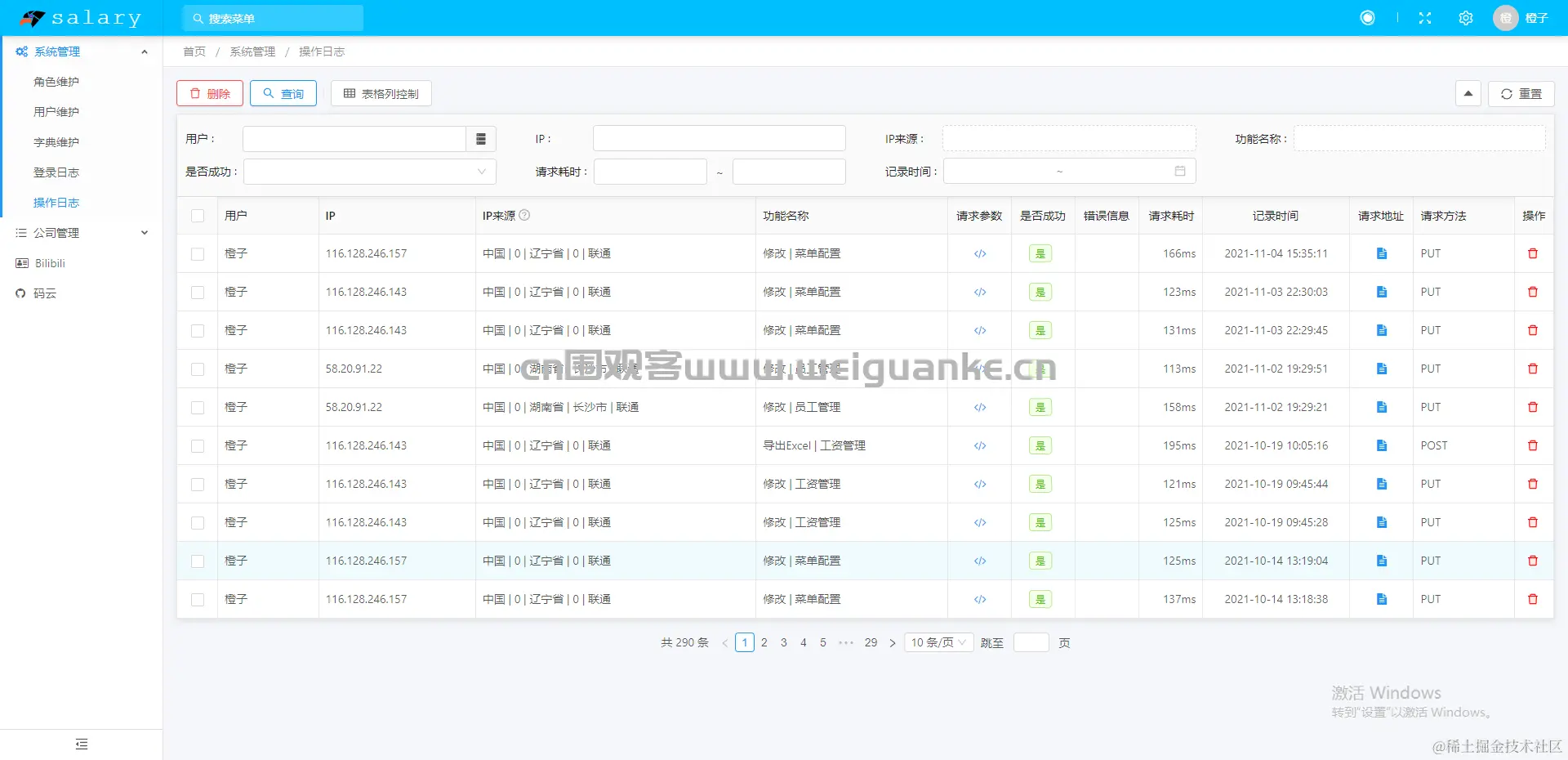1568x760 pixels.
Task: Open the 10 条/页 page size dropdown
Action: click(x=938, y=642)
